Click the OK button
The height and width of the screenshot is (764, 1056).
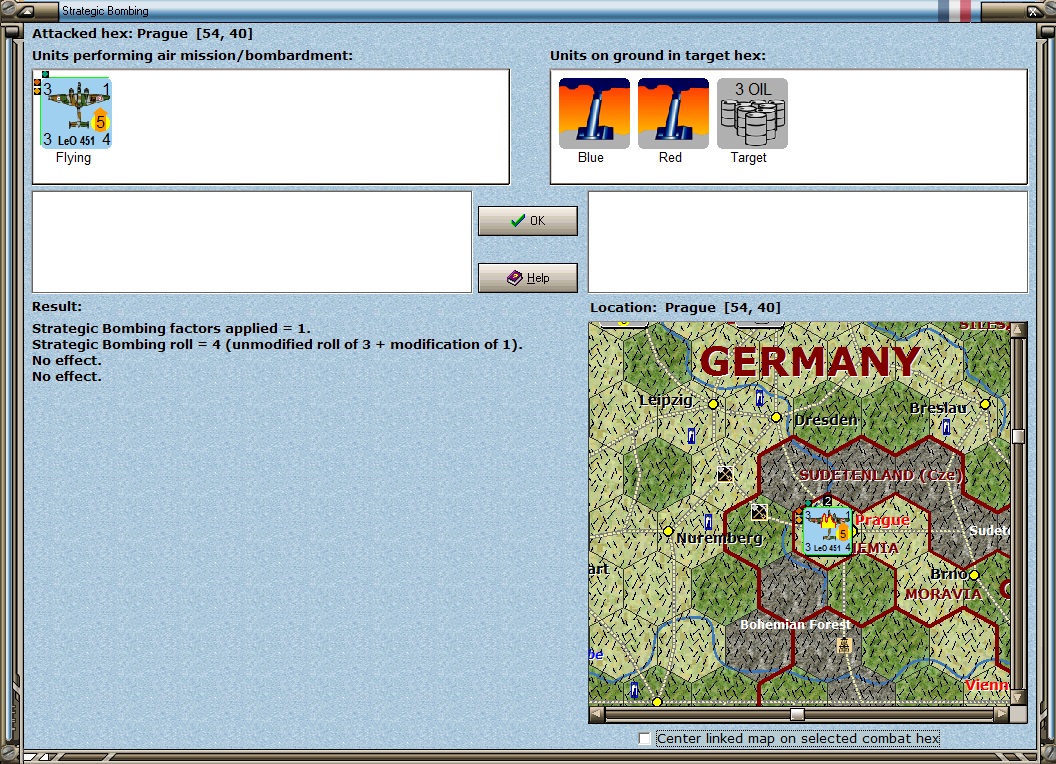pos(527,220)
